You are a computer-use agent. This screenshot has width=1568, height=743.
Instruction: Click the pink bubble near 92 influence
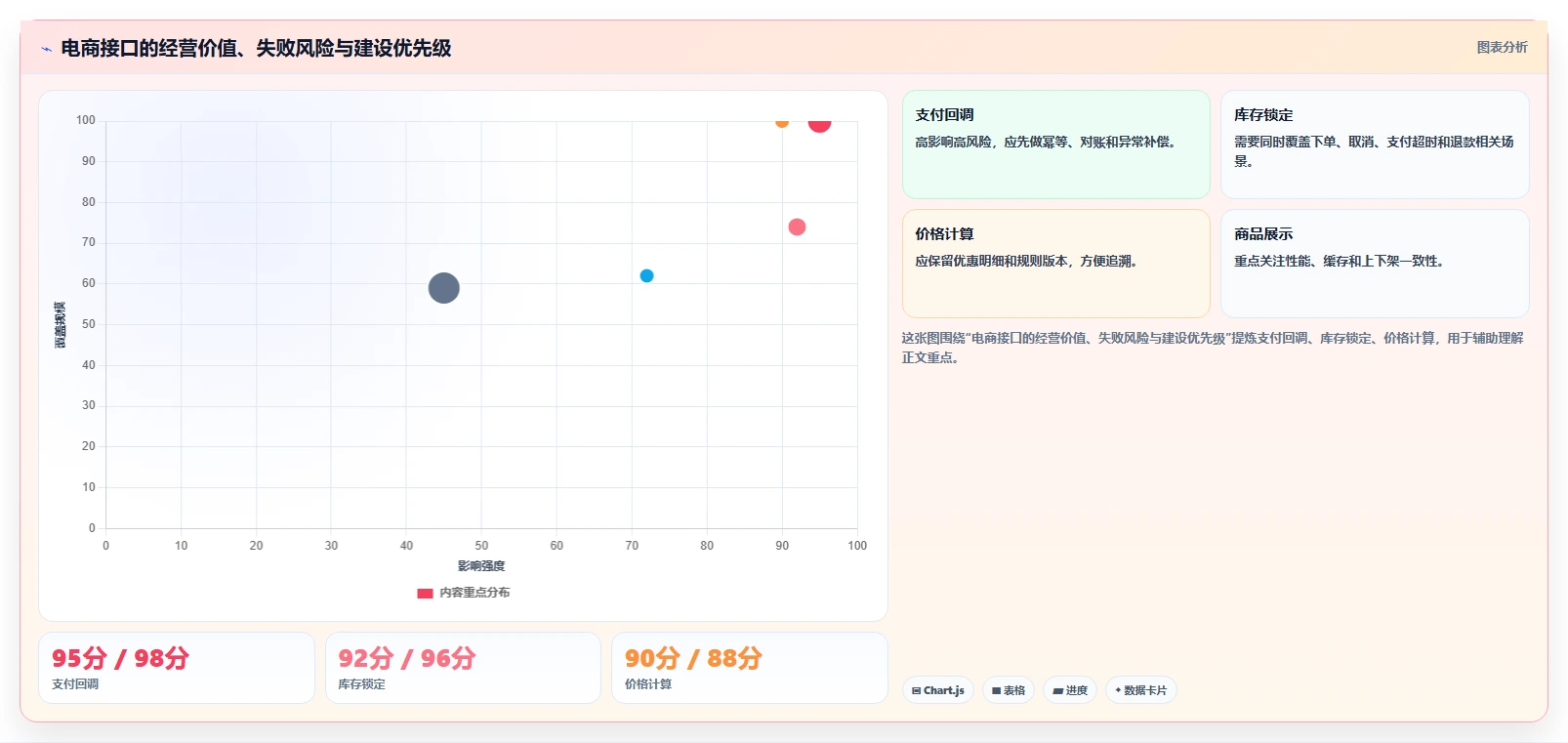[x=797, y=227]
